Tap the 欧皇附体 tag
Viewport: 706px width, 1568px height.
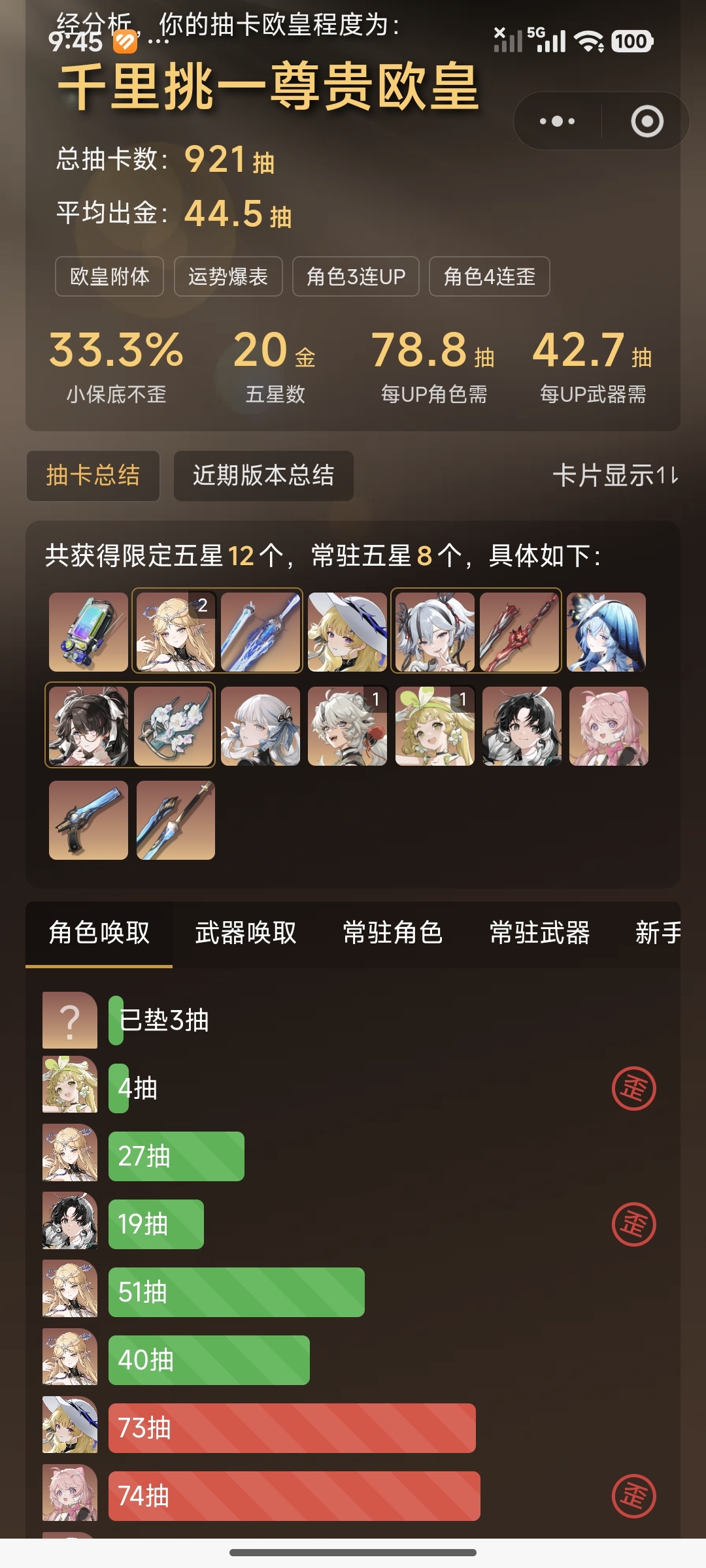pyautogui.click(x=109, y=276)
